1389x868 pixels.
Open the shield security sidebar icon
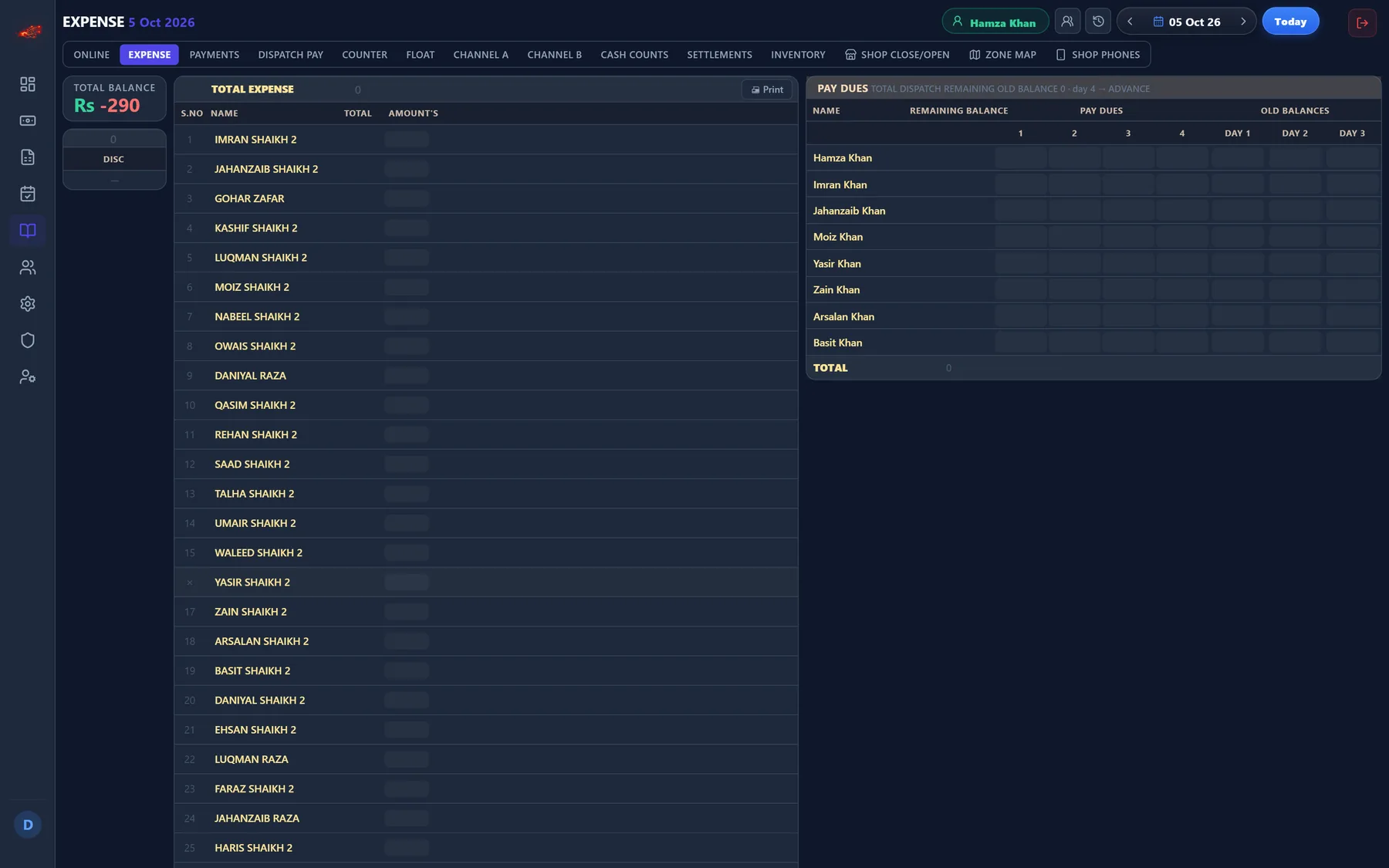point(28,340)
